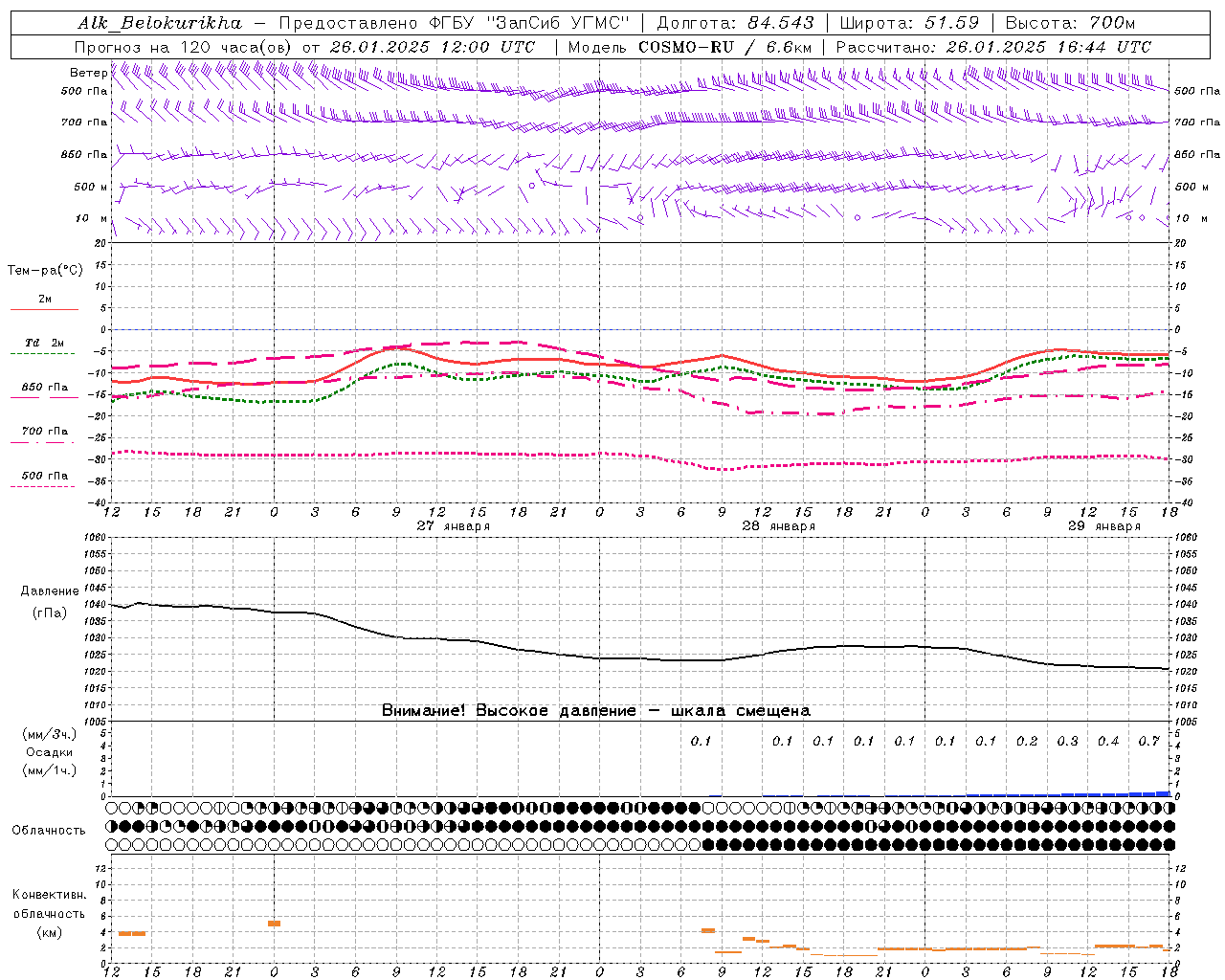Click 'Внимание! Высокое давление — шкала смещена' warning
The height and width of the screenshot is (980, 1225).
pyautogui.click(x=596, y=711)
